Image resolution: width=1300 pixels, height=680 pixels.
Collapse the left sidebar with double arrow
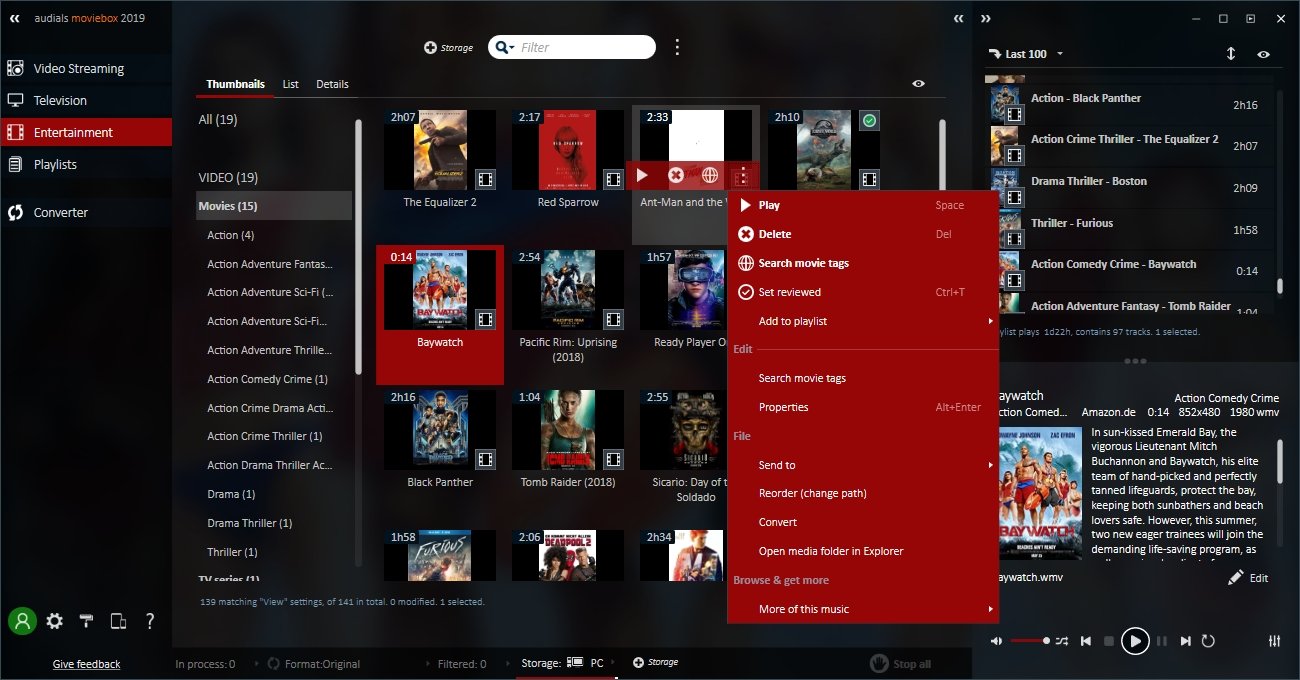pos(15,18)
